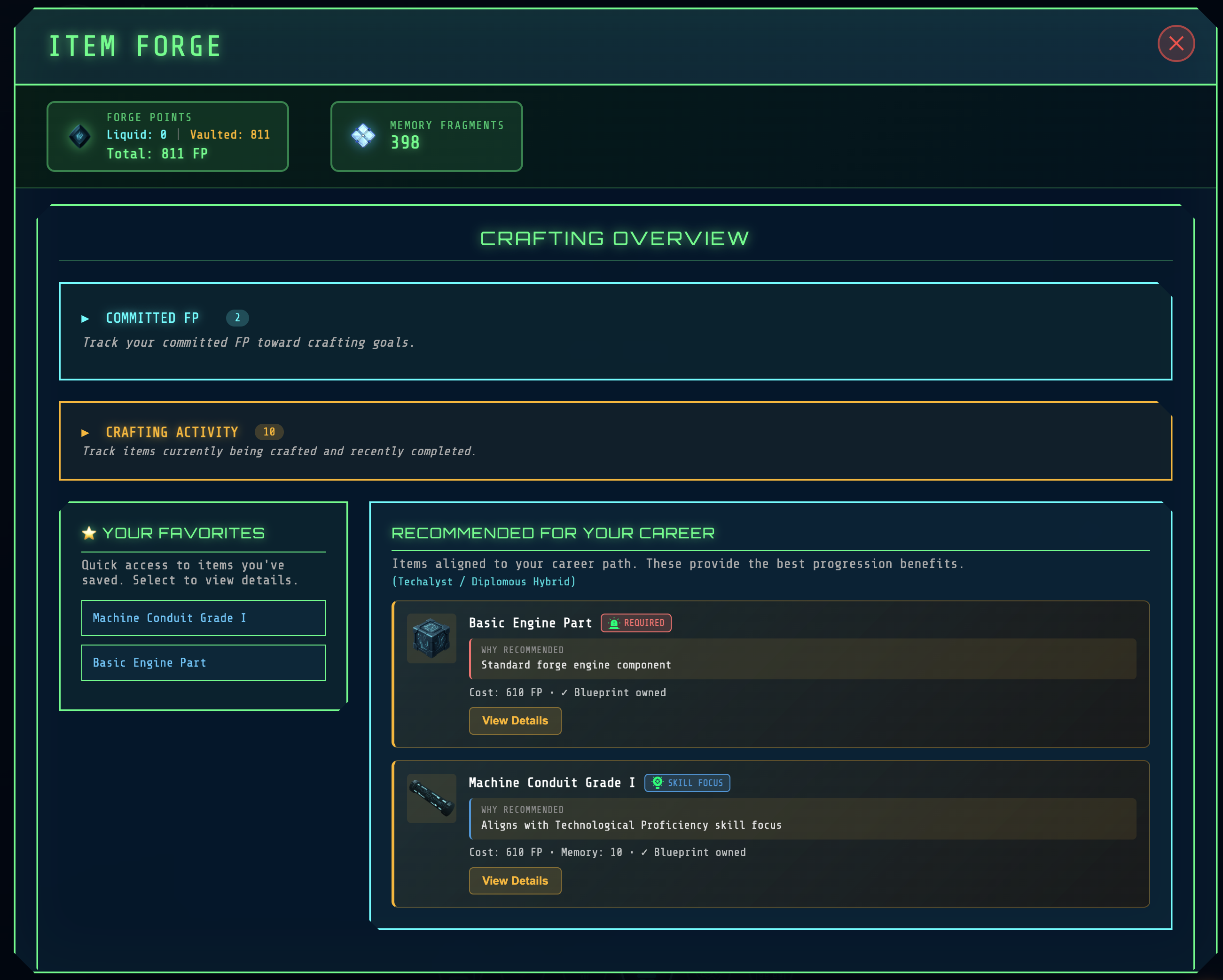
Task: View Details for Machine Conduit Grade I
Action: (x=515, y=881)
